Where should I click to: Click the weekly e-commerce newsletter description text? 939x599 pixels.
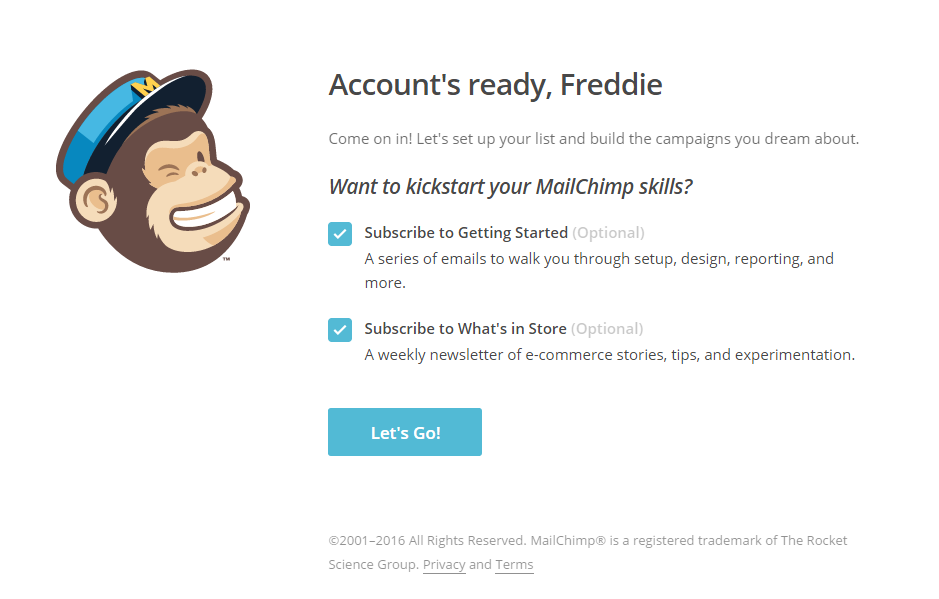point(610,355)
